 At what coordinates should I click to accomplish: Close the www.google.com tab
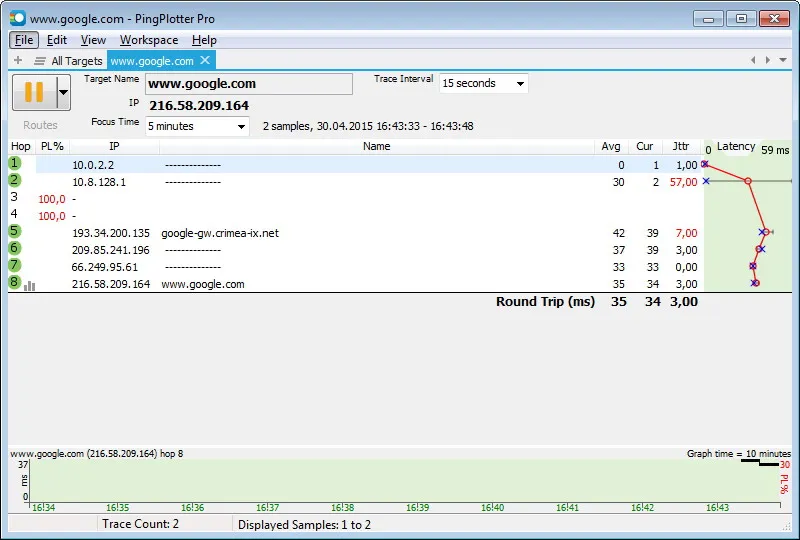click(x=205, y=60)
